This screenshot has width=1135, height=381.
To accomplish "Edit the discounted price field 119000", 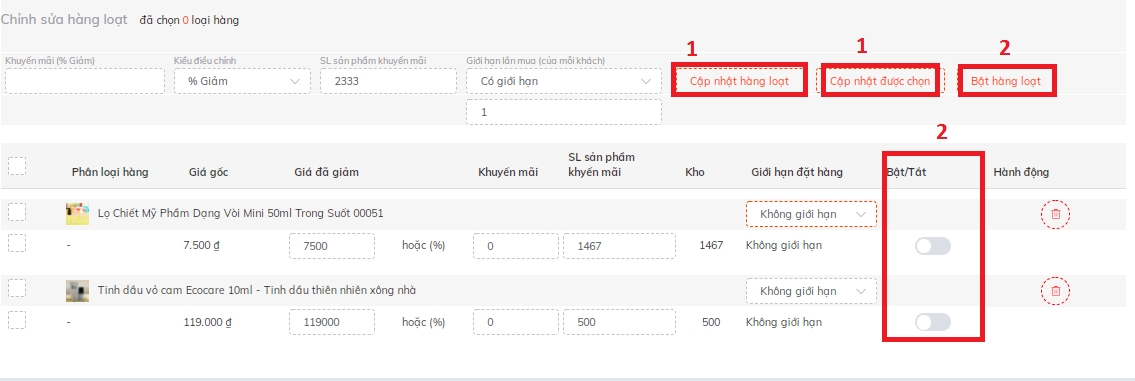I will tap(332, 322).
